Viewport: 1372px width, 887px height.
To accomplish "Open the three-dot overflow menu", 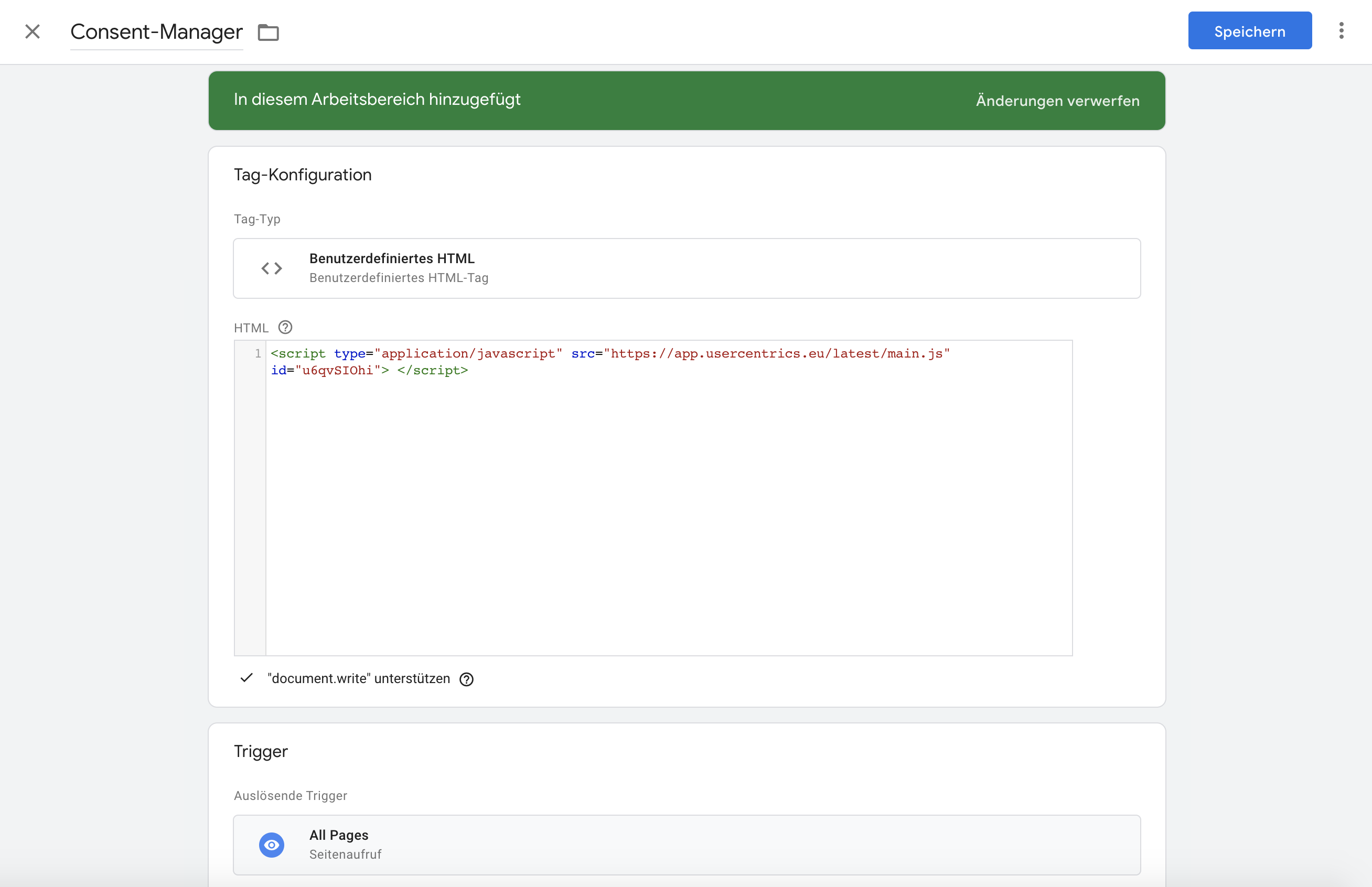I will pyautogui.click(x=1341, y=30).
